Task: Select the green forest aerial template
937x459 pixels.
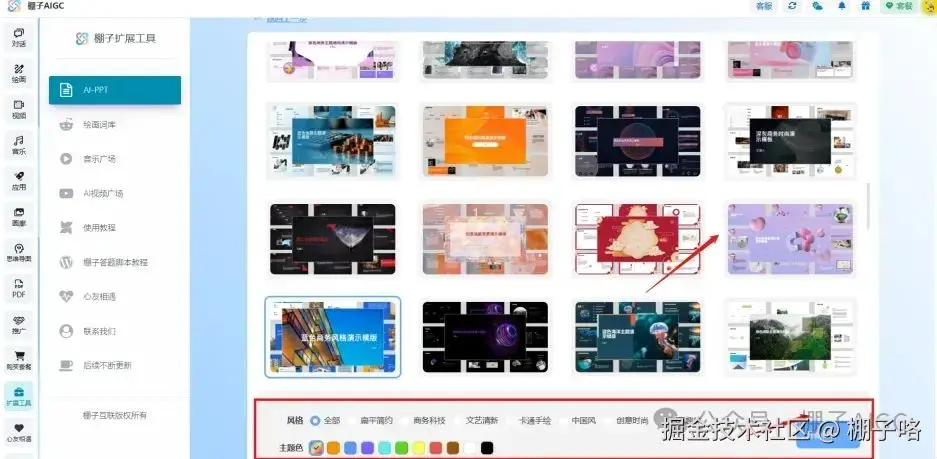Action: tap(790, 337)
